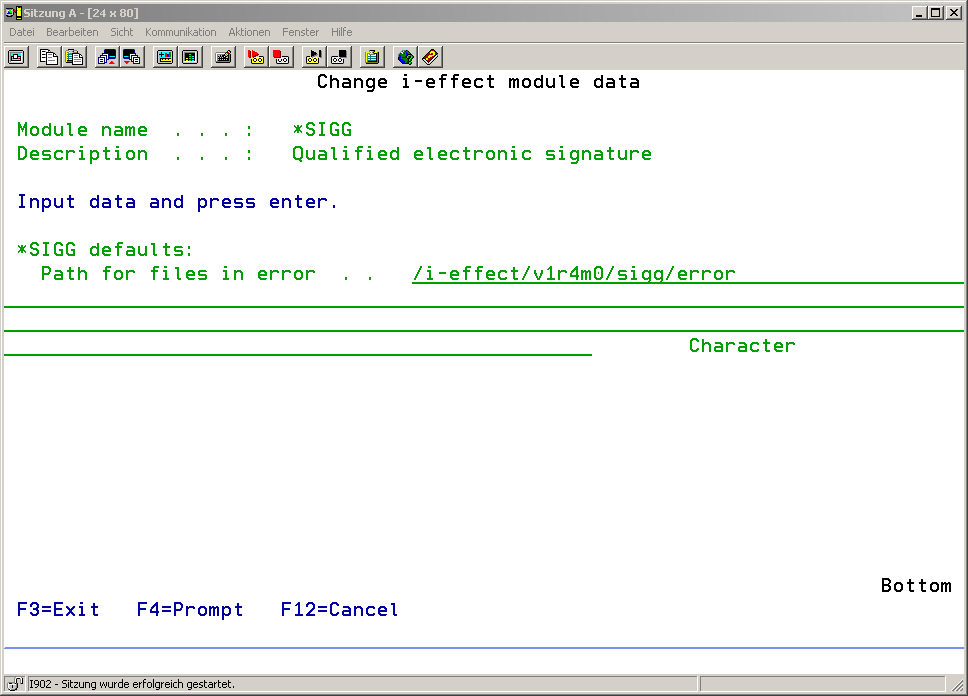The height and width of the screenshot is (696, 968).
Task: Open the Kommunikation menu
Action: 180,32
